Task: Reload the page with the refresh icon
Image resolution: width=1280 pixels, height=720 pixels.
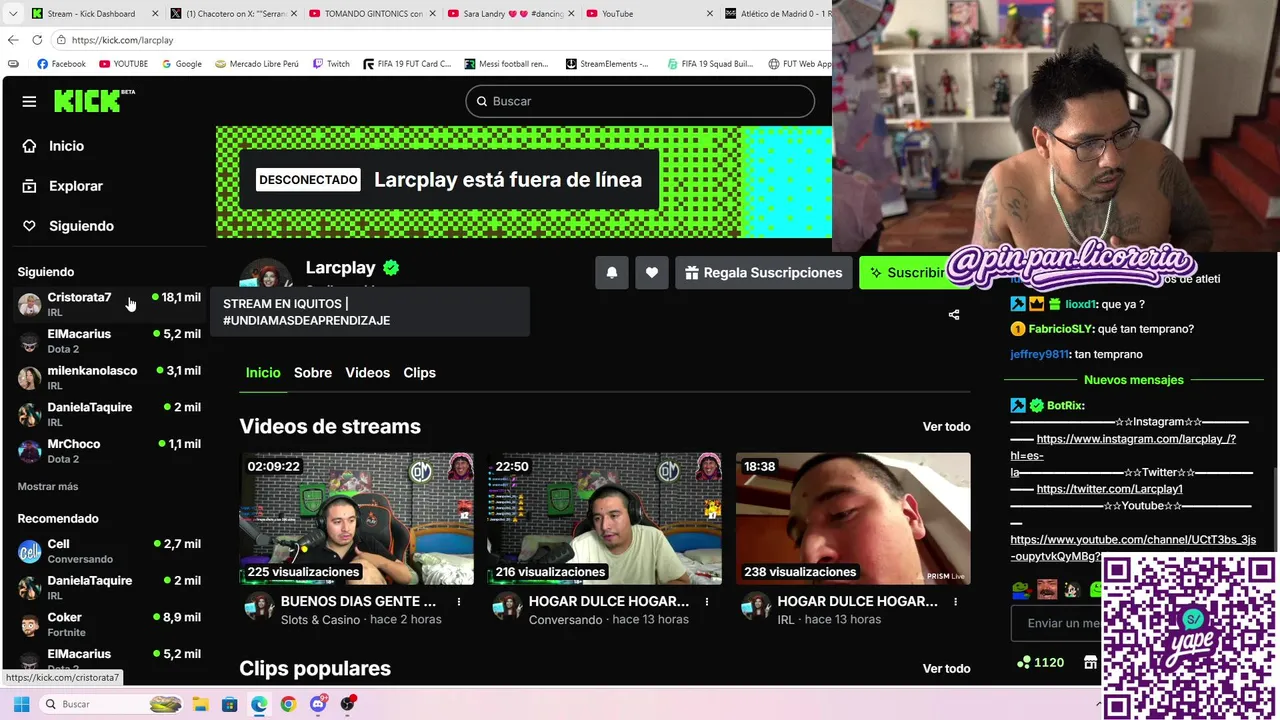Action: click(37, 40)
